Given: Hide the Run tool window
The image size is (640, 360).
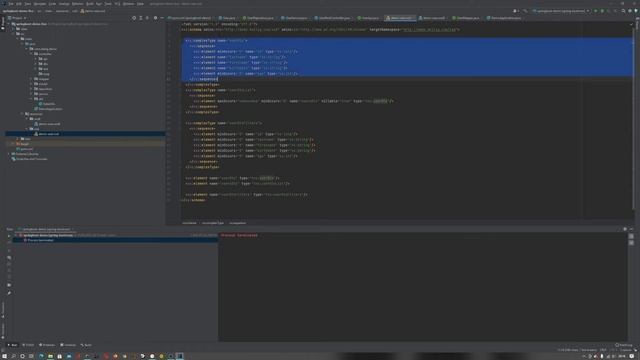Looking at the screenshot, I should pos(631,229).
